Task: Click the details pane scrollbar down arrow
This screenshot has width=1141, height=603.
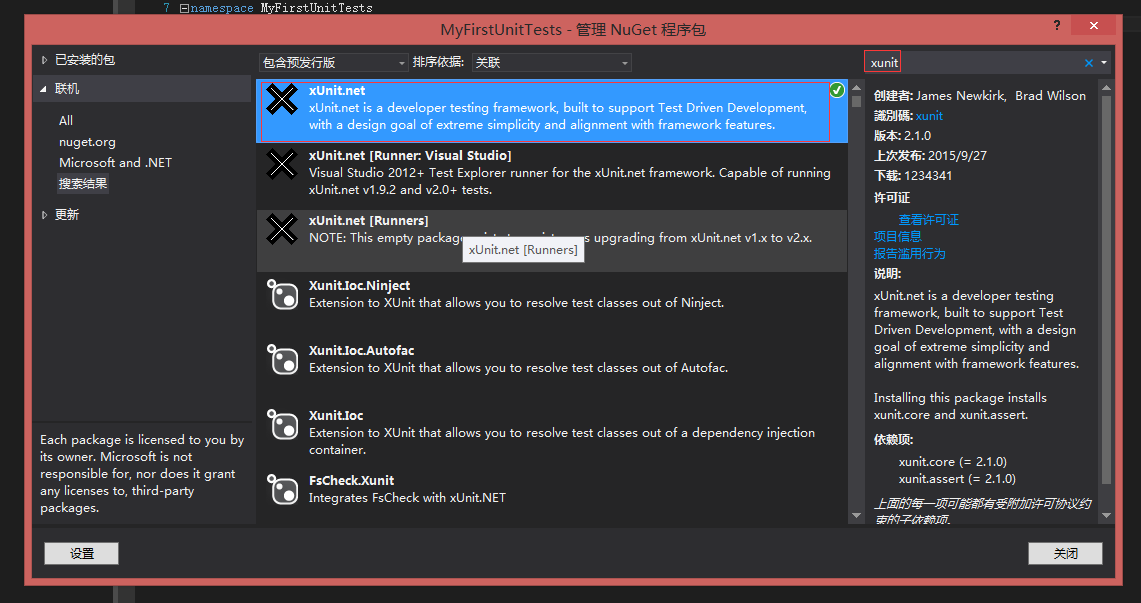Action: click(x=1107, y=515)
